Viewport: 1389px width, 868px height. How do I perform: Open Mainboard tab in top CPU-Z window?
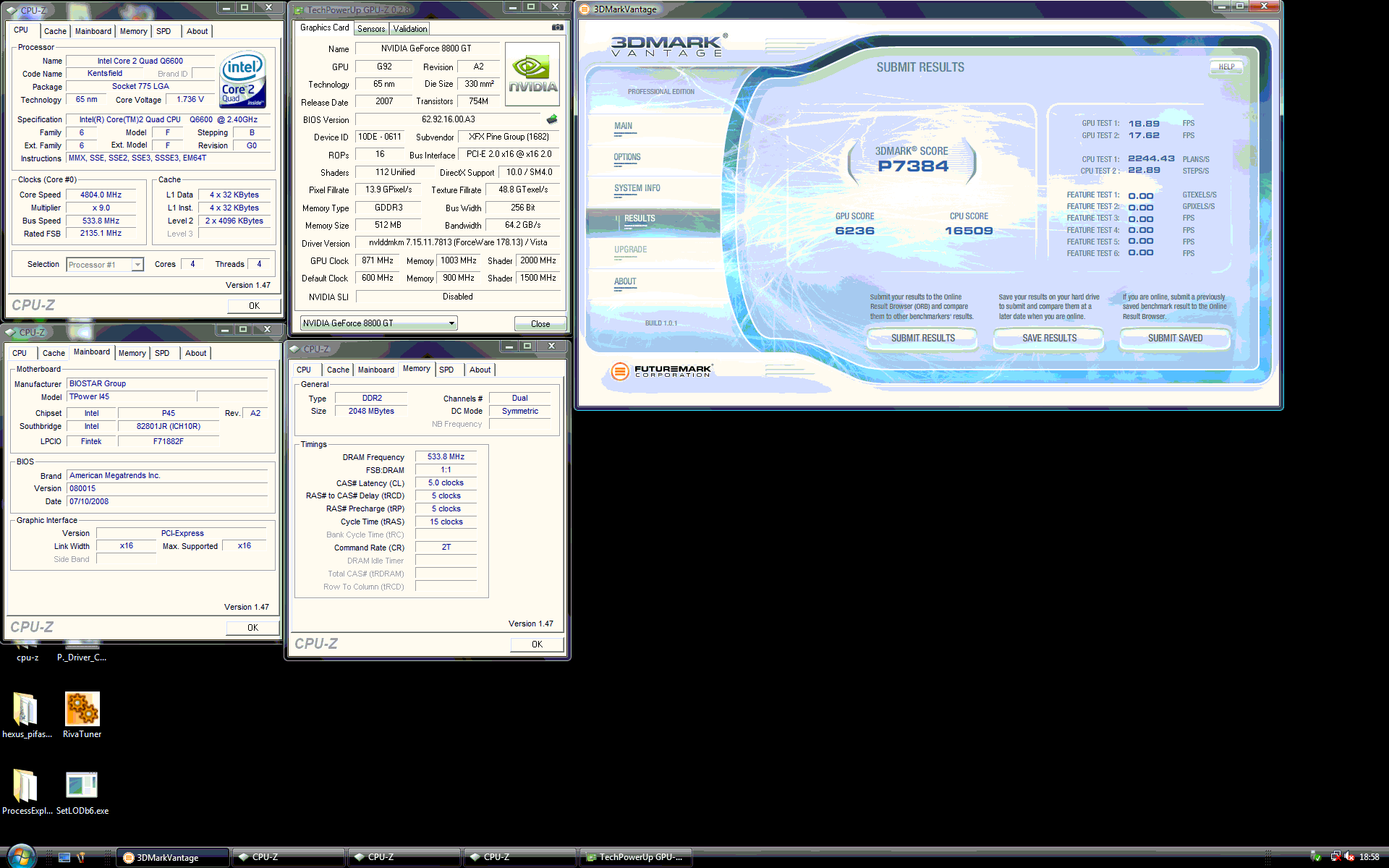[x=93, y=31]
